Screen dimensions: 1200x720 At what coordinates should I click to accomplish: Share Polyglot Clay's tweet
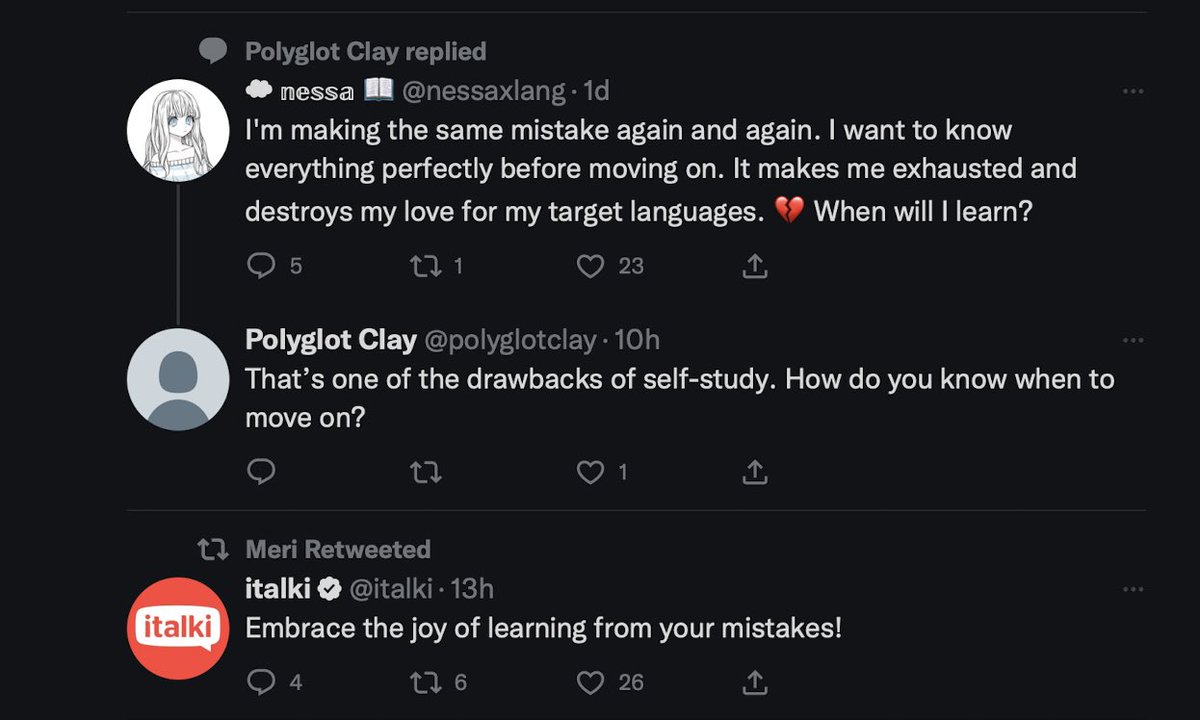755,471
